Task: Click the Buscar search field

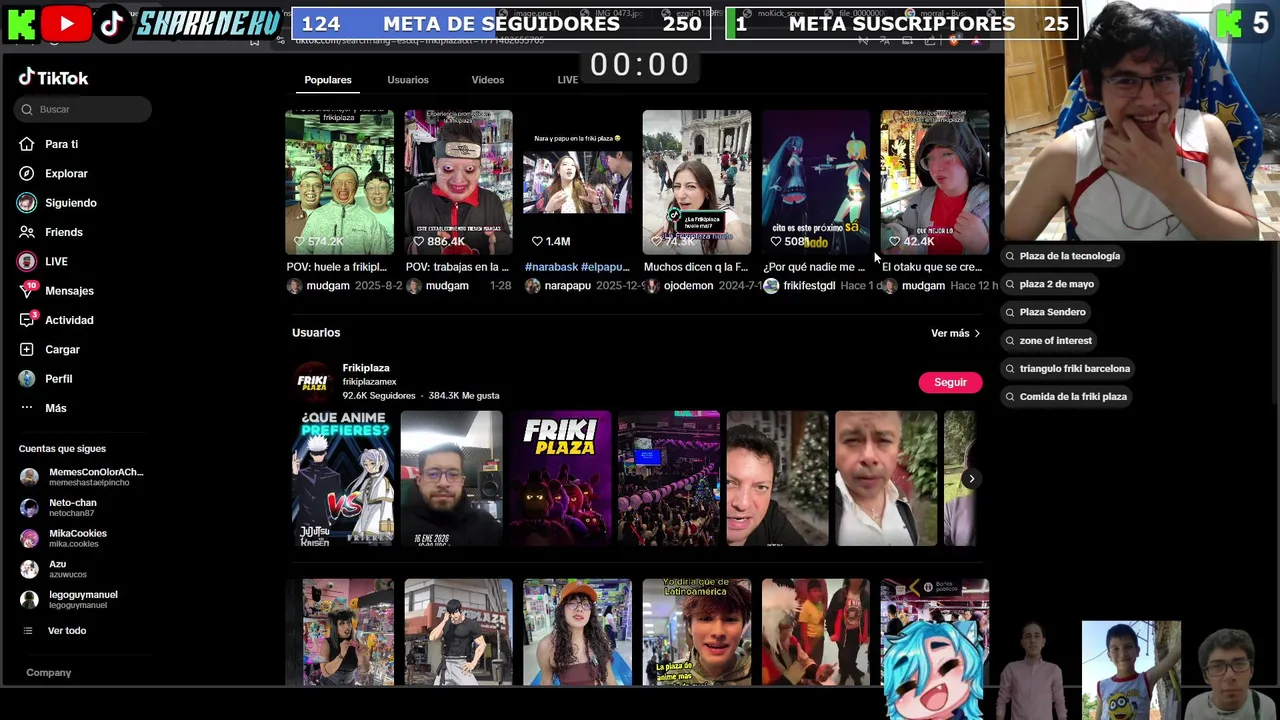Action: pos(84,109)
